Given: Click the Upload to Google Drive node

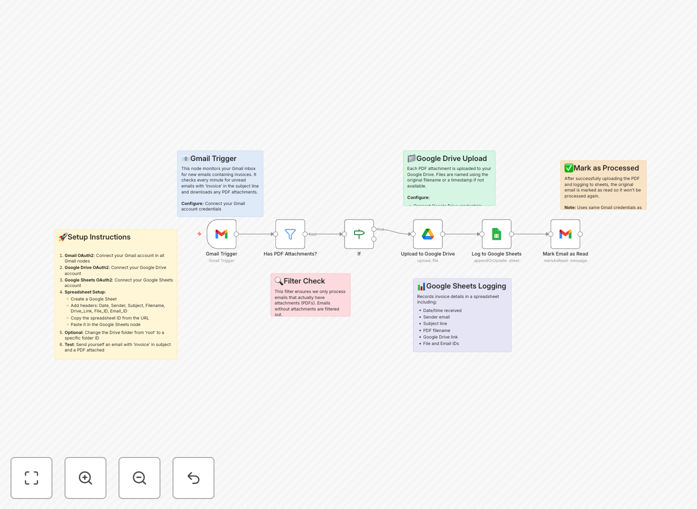Looking at the screenshot, I should click(x=428, y=234).
